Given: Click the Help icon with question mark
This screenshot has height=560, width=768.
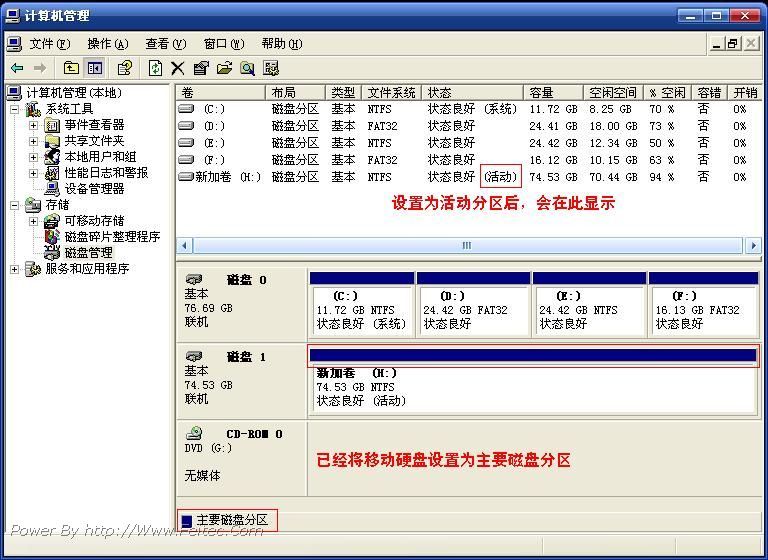Looking at the screenshot, I should click(x=125, y=68).
